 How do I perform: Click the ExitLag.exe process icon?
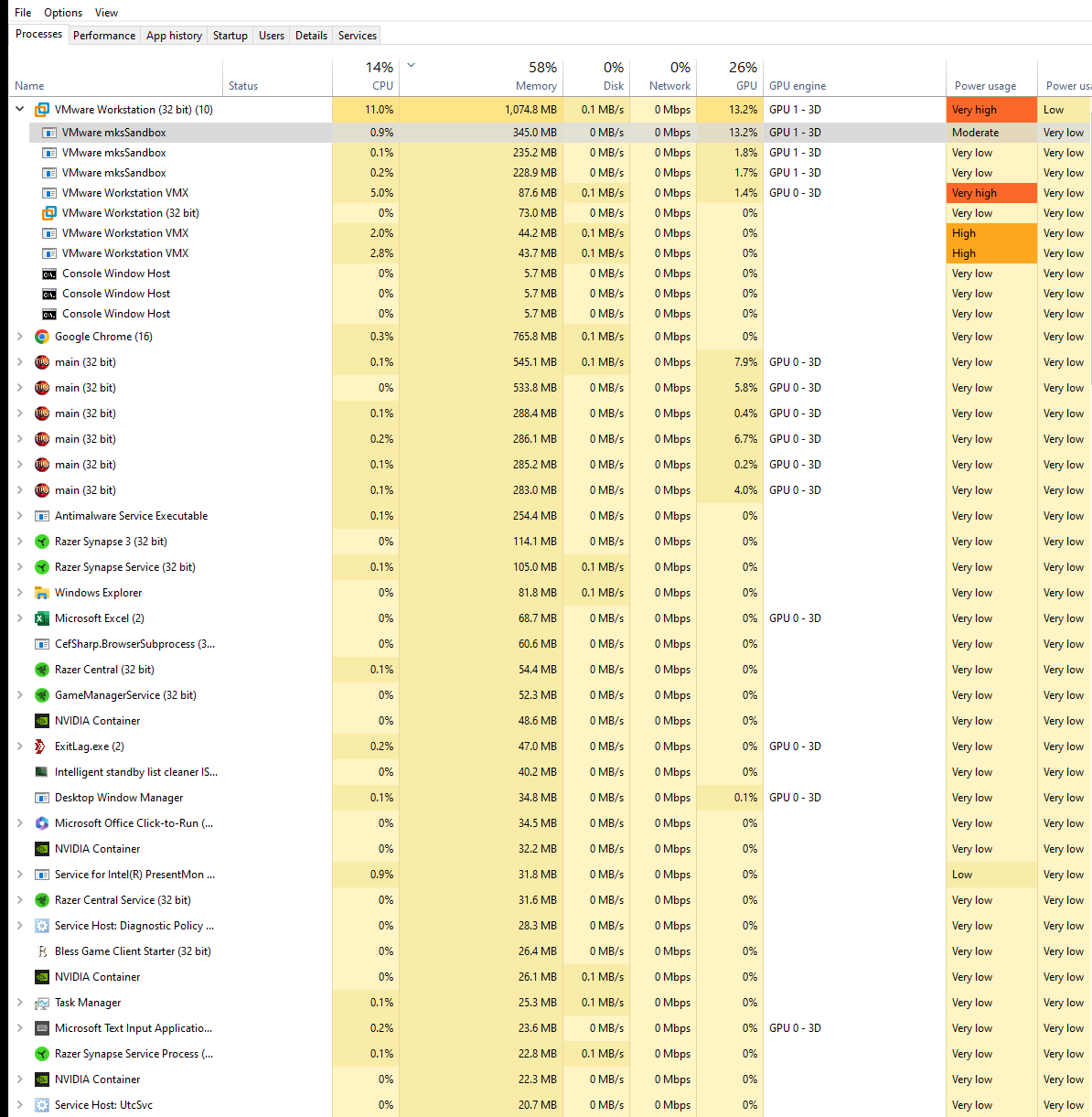click(x=41, y=746)
